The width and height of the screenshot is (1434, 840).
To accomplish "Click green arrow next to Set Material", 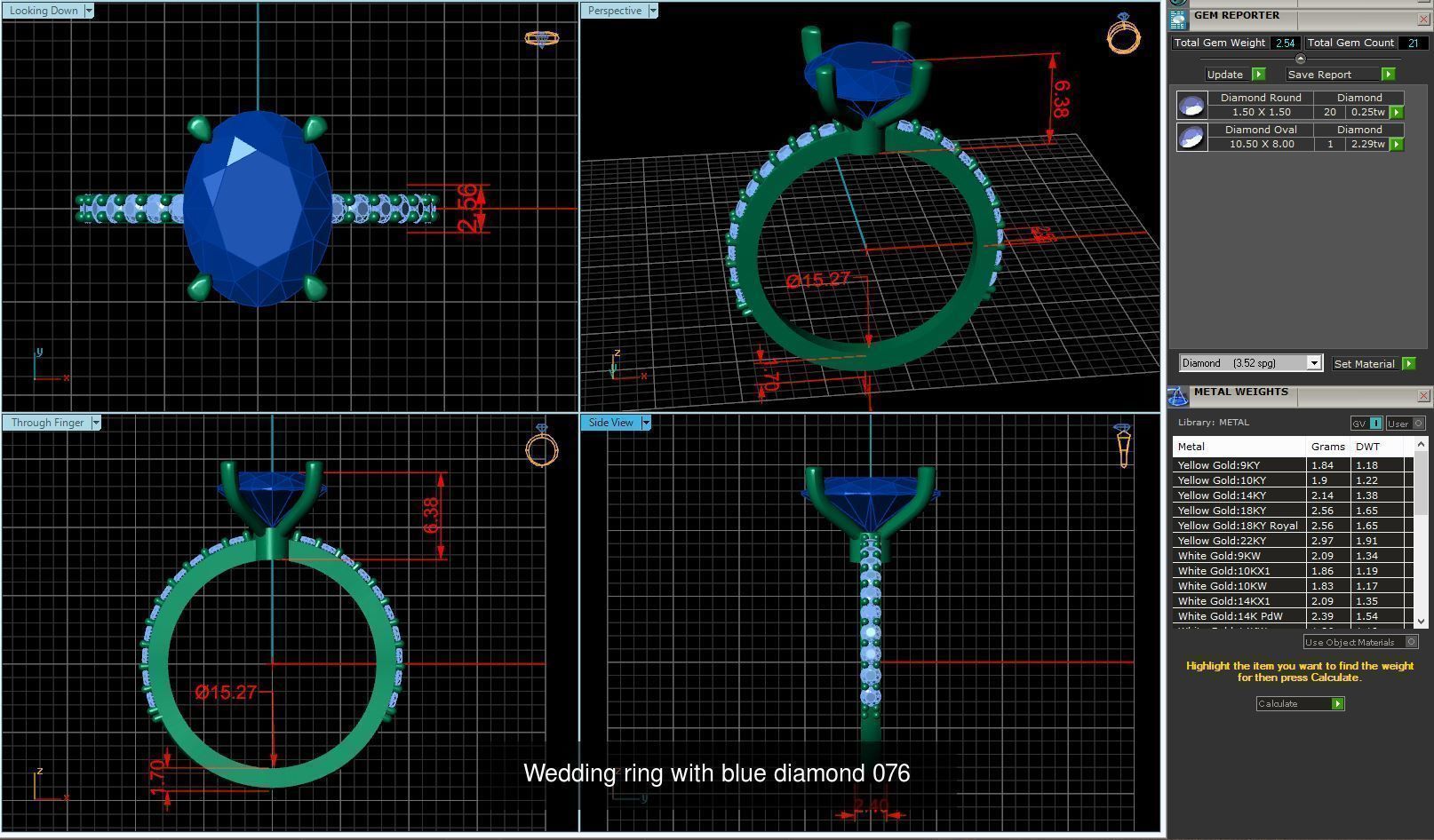I will click(1408, 363).
